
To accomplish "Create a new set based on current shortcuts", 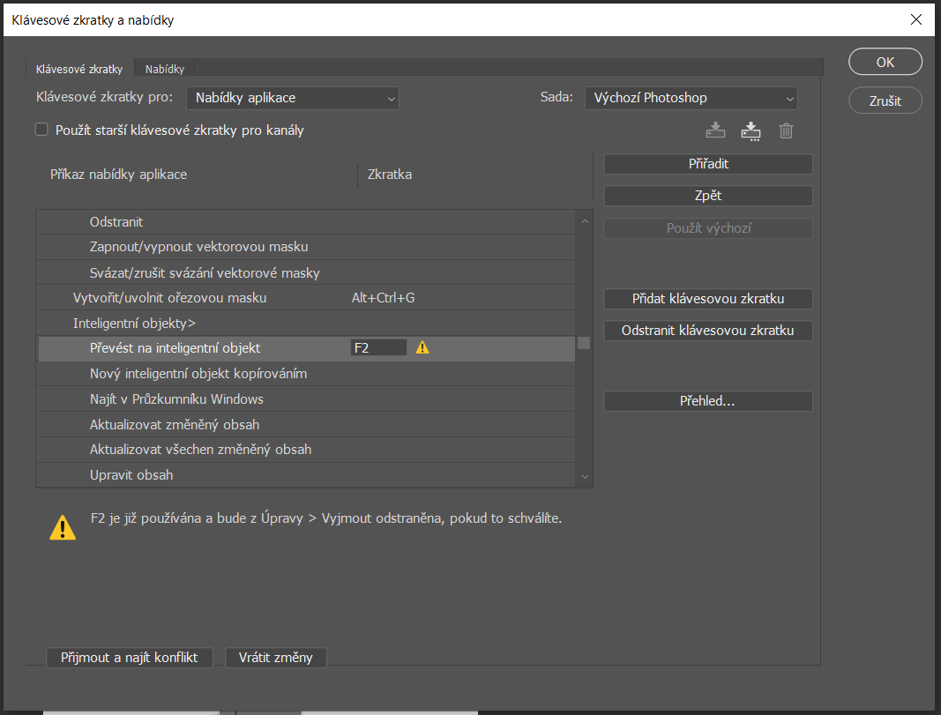I will coord(750,131).
